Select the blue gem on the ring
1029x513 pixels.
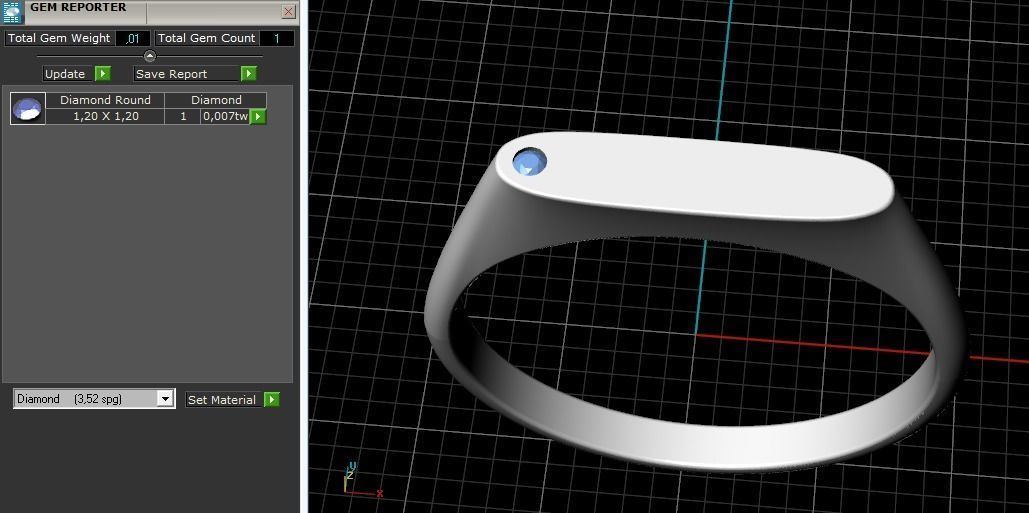point(529,162)
